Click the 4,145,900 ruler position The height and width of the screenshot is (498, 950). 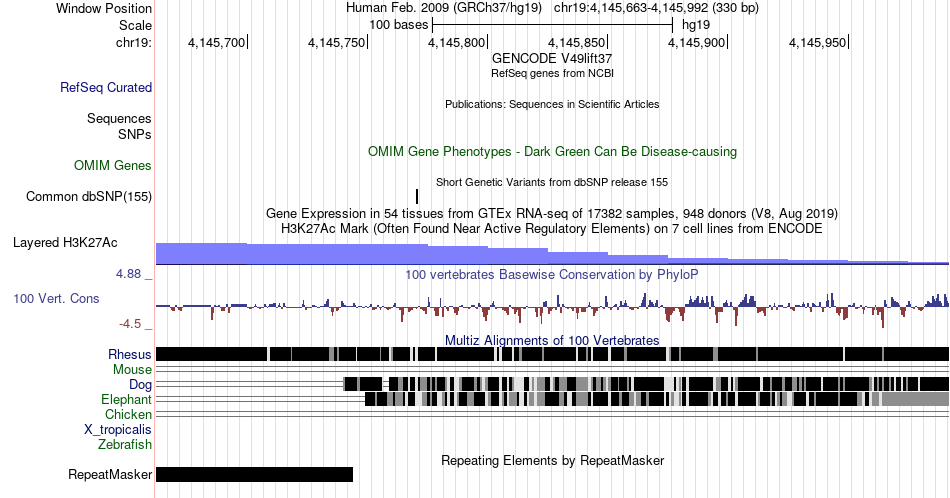(697, 42)
